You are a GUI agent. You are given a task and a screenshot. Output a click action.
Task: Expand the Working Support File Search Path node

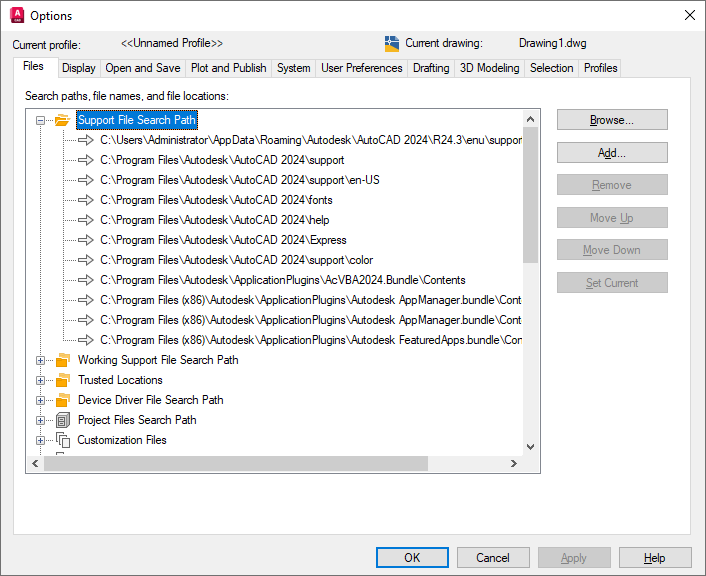coord(41,360)
